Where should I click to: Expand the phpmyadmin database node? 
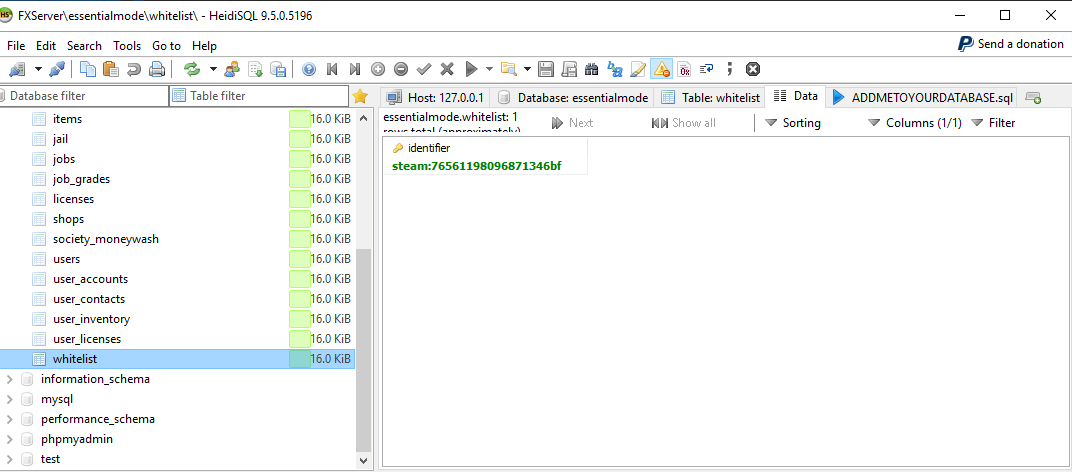(x=9, y=439)
